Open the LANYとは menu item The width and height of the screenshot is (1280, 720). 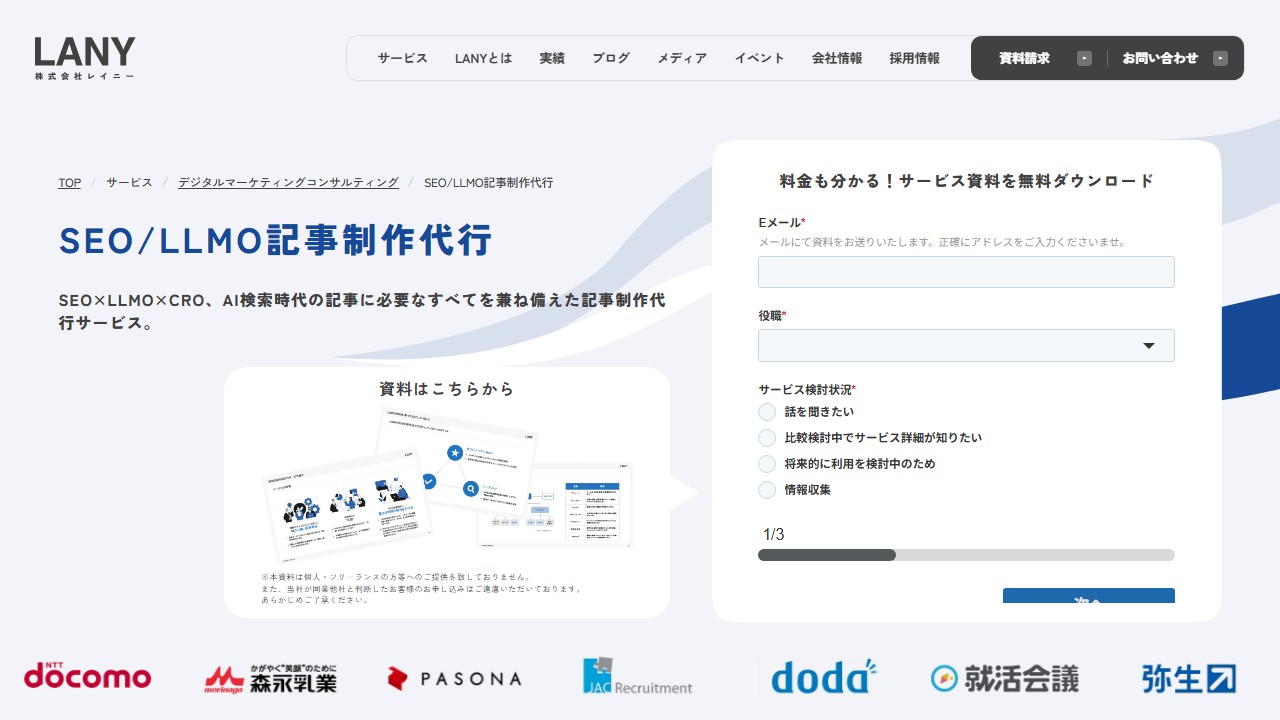pos(483,58)
